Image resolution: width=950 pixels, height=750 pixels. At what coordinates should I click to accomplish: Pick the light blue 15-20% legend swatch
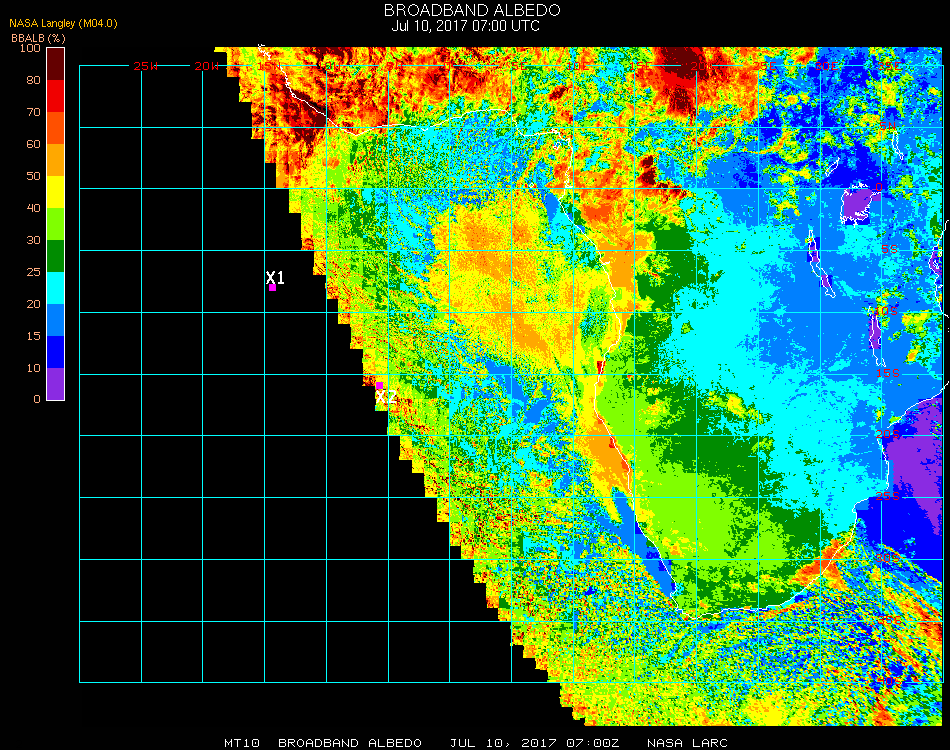pyautogui.click(x=56, y=320)
